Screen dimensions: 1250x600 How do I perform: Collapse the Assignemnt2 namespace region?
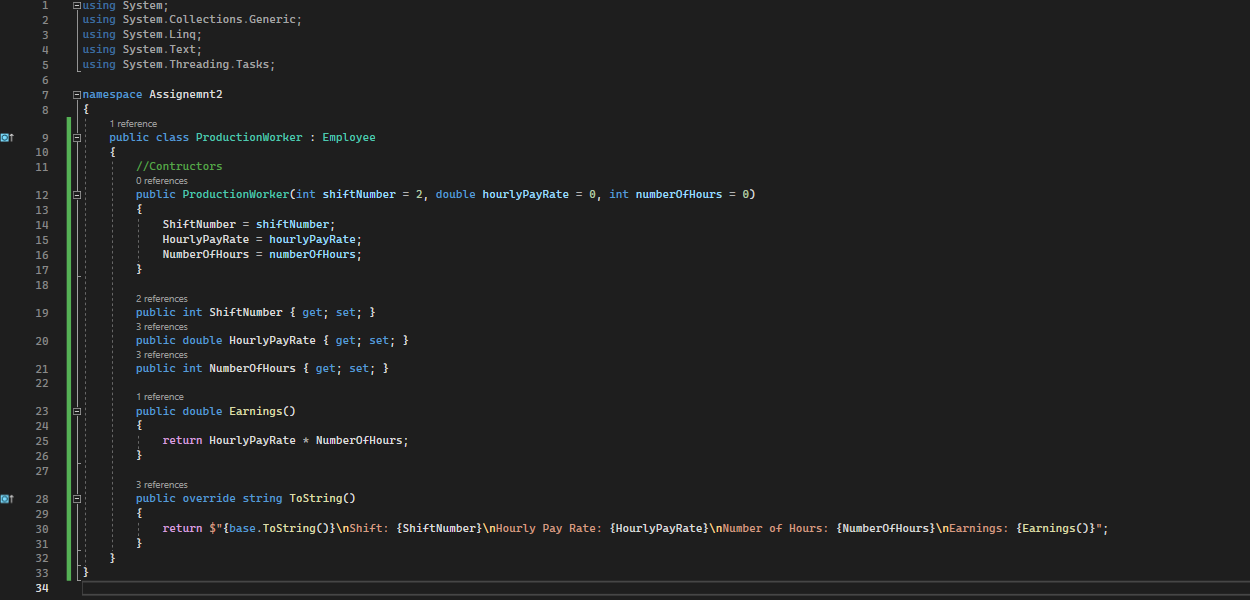[76, 92]
